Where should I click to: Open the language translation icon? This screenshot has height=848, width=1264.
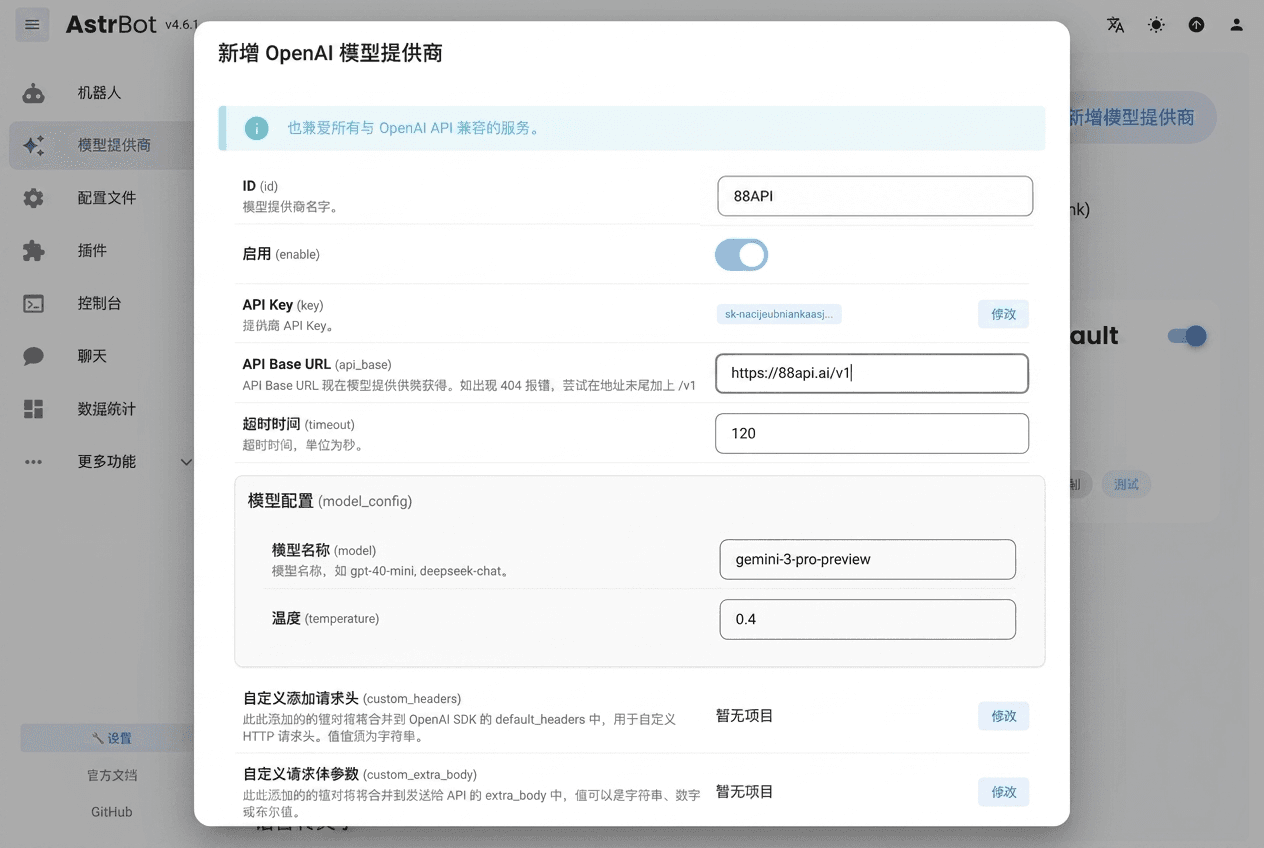pos(1116,25)
